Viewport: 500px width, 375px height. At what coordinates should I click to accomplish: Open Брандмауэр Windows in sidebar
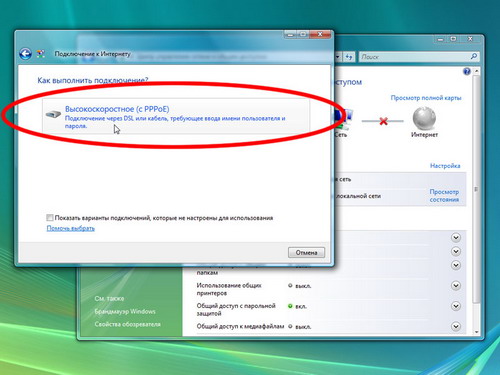(125, 311)
